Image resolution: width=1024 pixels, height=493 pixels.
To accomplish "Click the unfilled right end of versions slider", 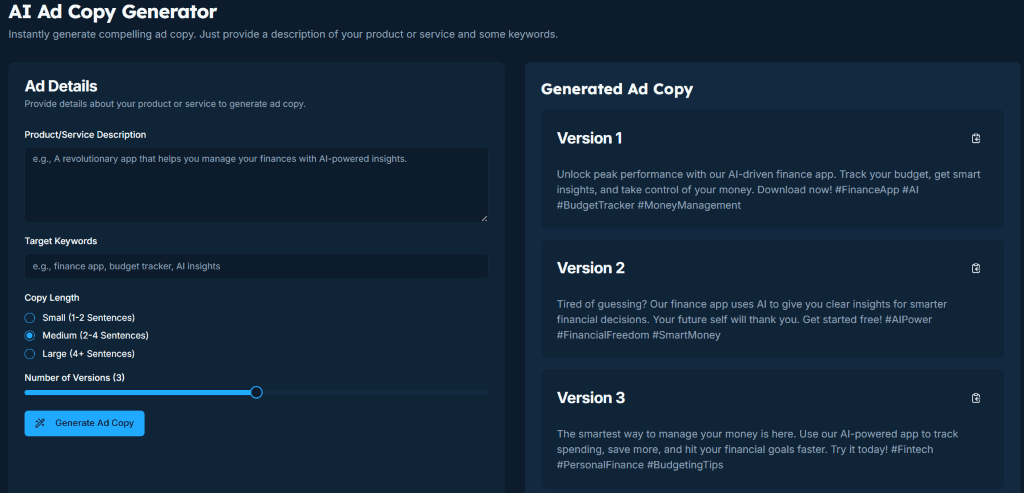I will tap(470, 393).
